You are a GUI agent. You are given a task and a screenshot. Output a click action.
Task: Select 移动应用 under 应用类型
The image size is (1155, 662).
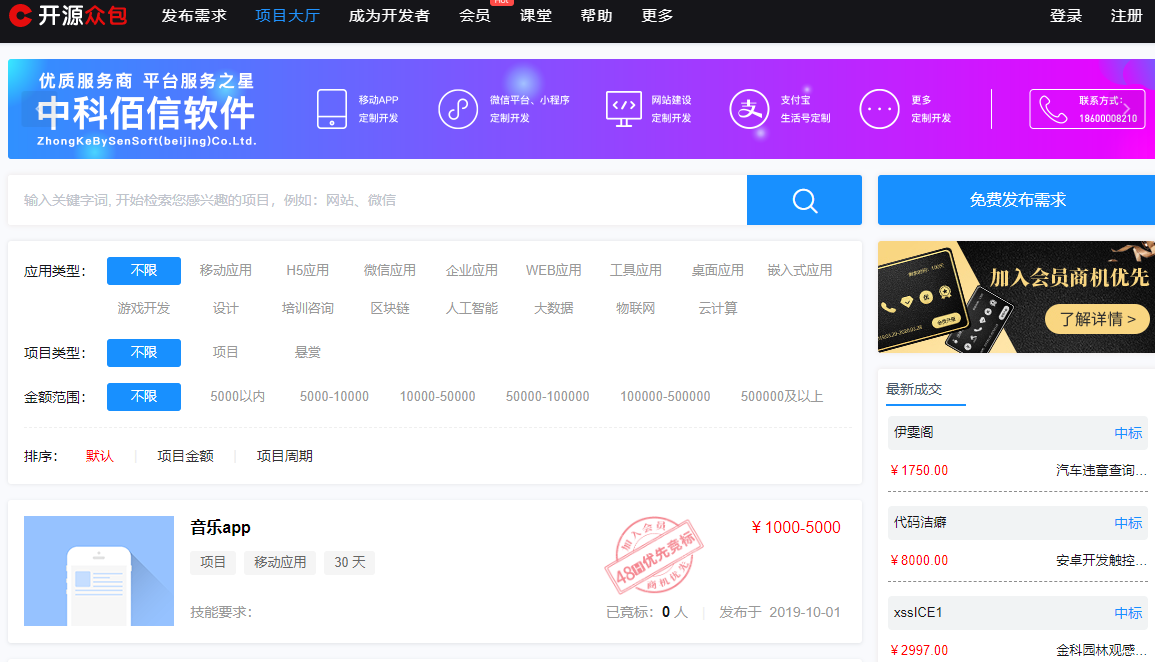point(224,269)
